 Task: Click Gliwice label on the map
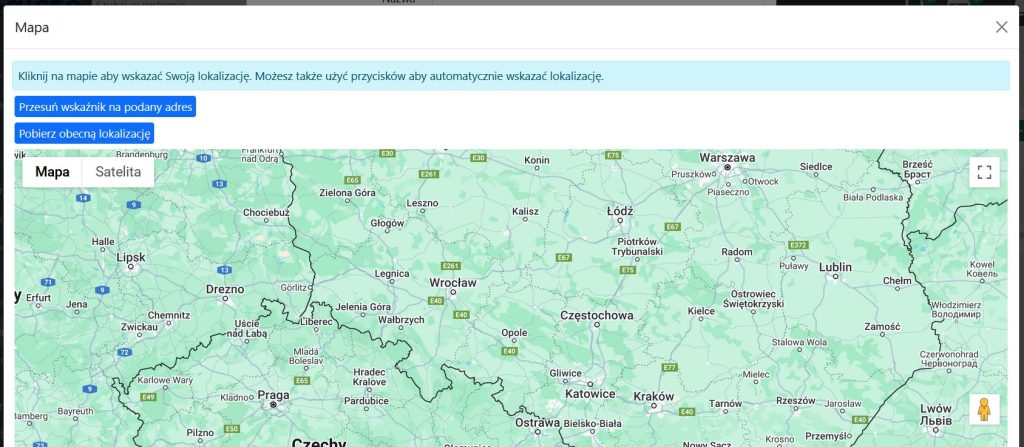(565, 373)
